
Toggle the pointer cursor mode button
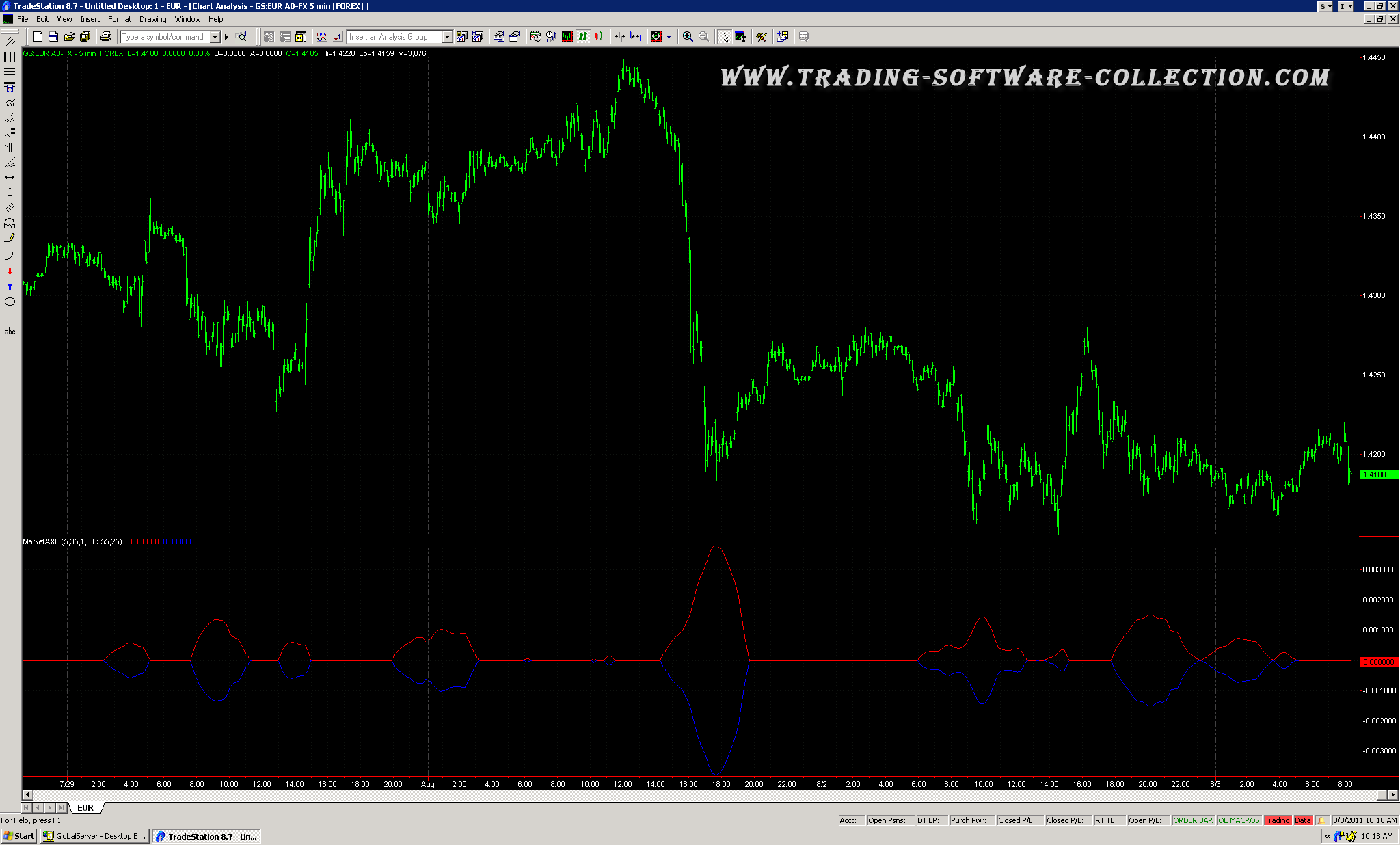[725, 37]
